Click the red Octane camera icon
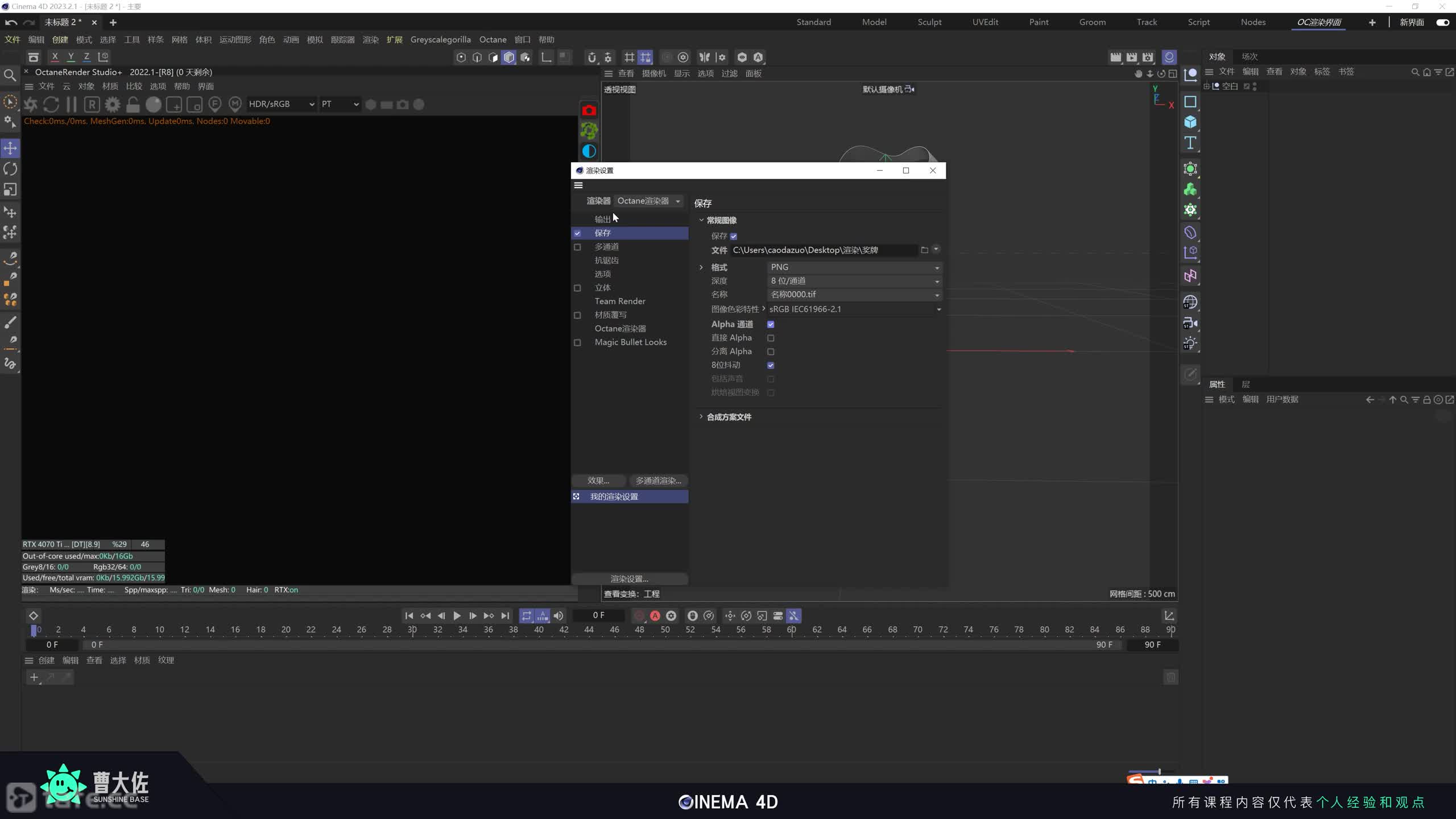 (589, 110)
